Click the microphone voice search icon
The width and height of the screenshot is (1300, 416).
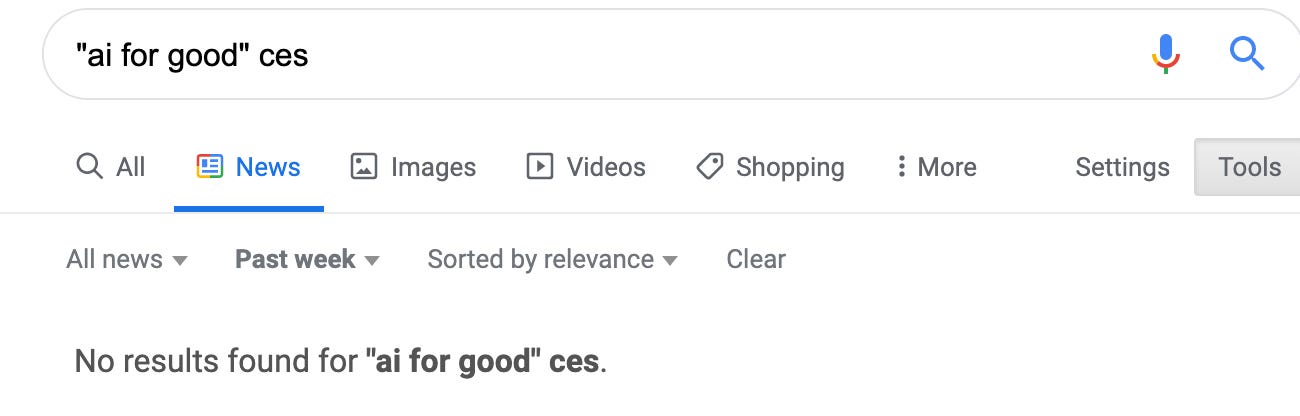(1166, 54)
